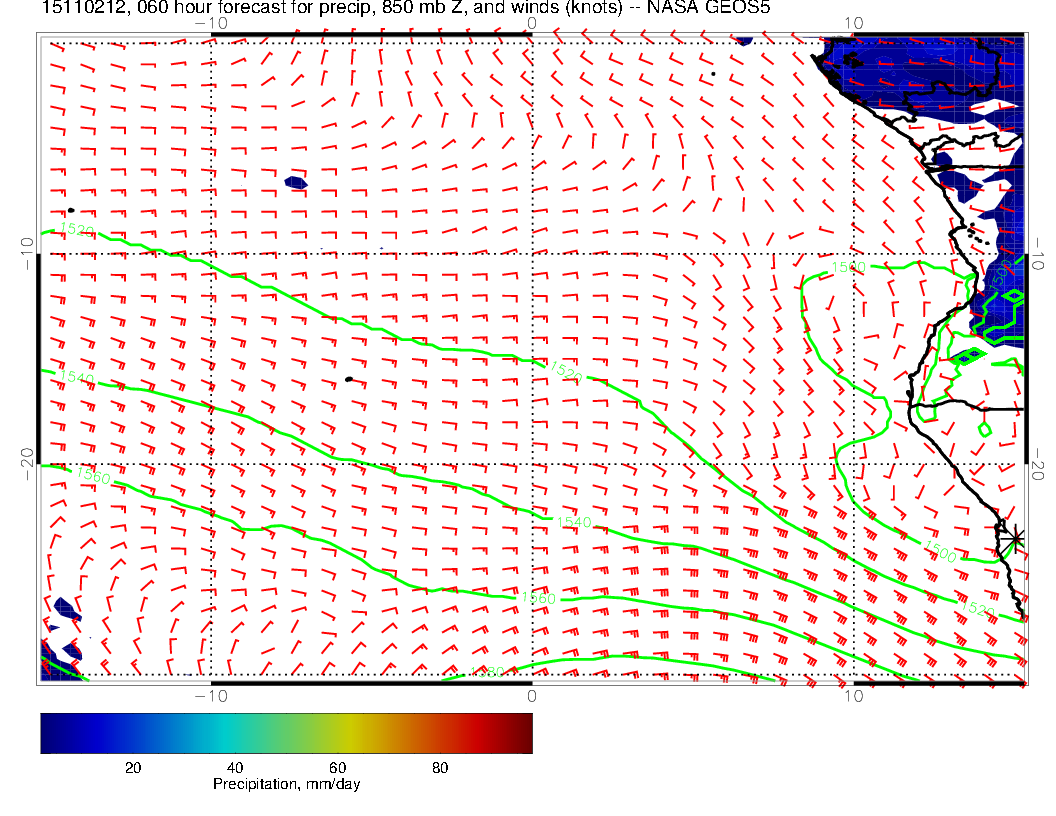Click the 10 longitude label on bottom axis
This screenshot has width=1056, height=816.
coord(852,695)
